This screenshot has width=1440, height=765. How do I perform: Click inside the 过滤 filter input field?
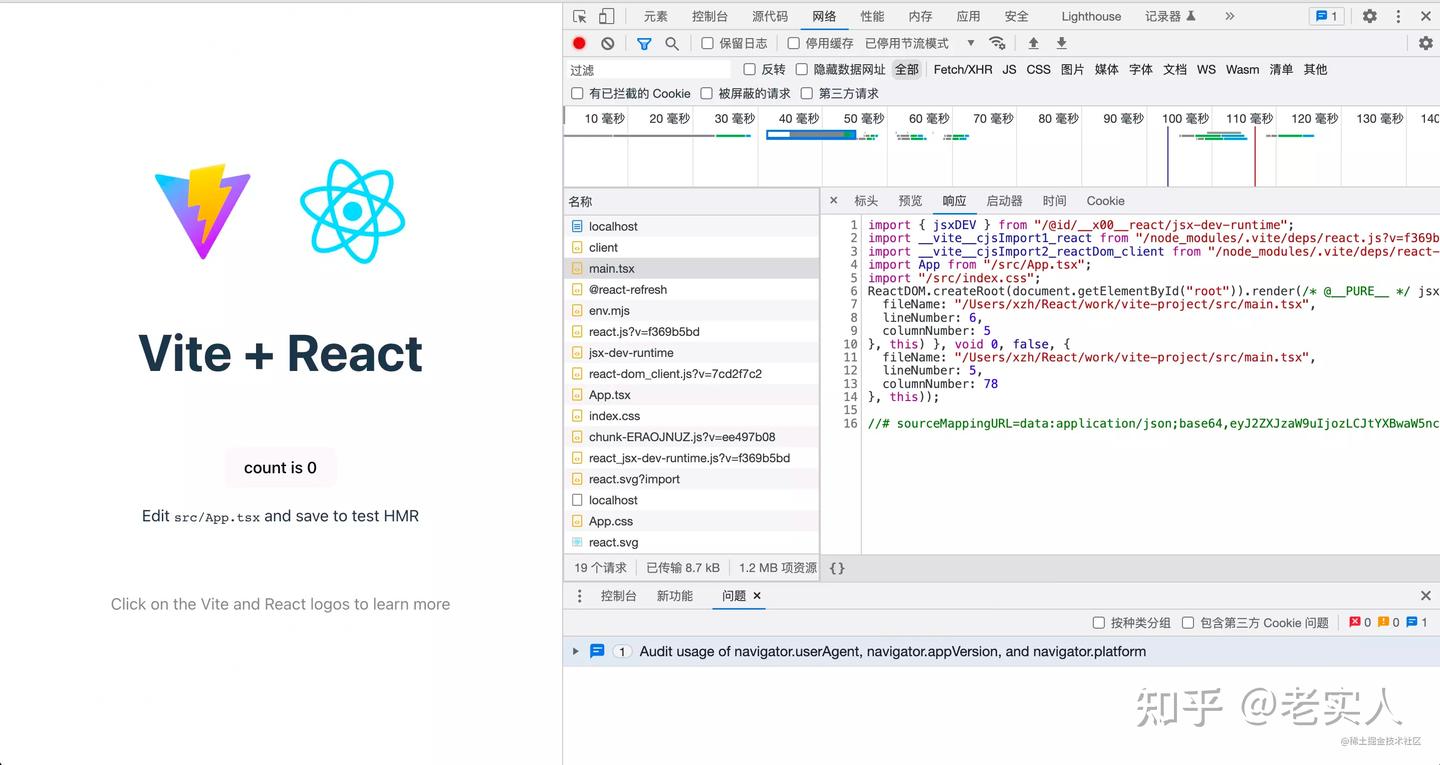tap(650, 69)
